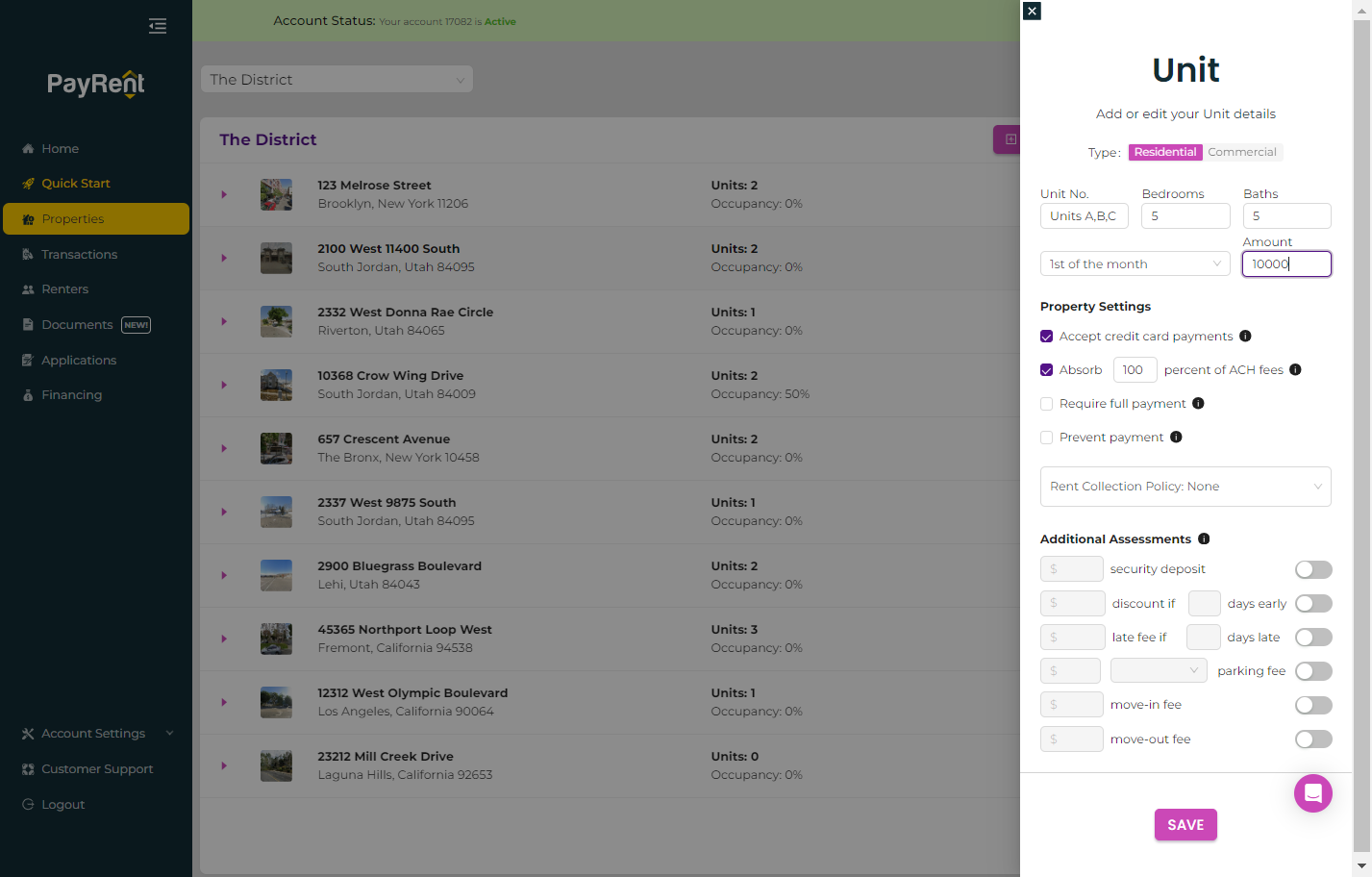Uncheck the Absorb ACH fees checkbox

[x=1046, y=370]
